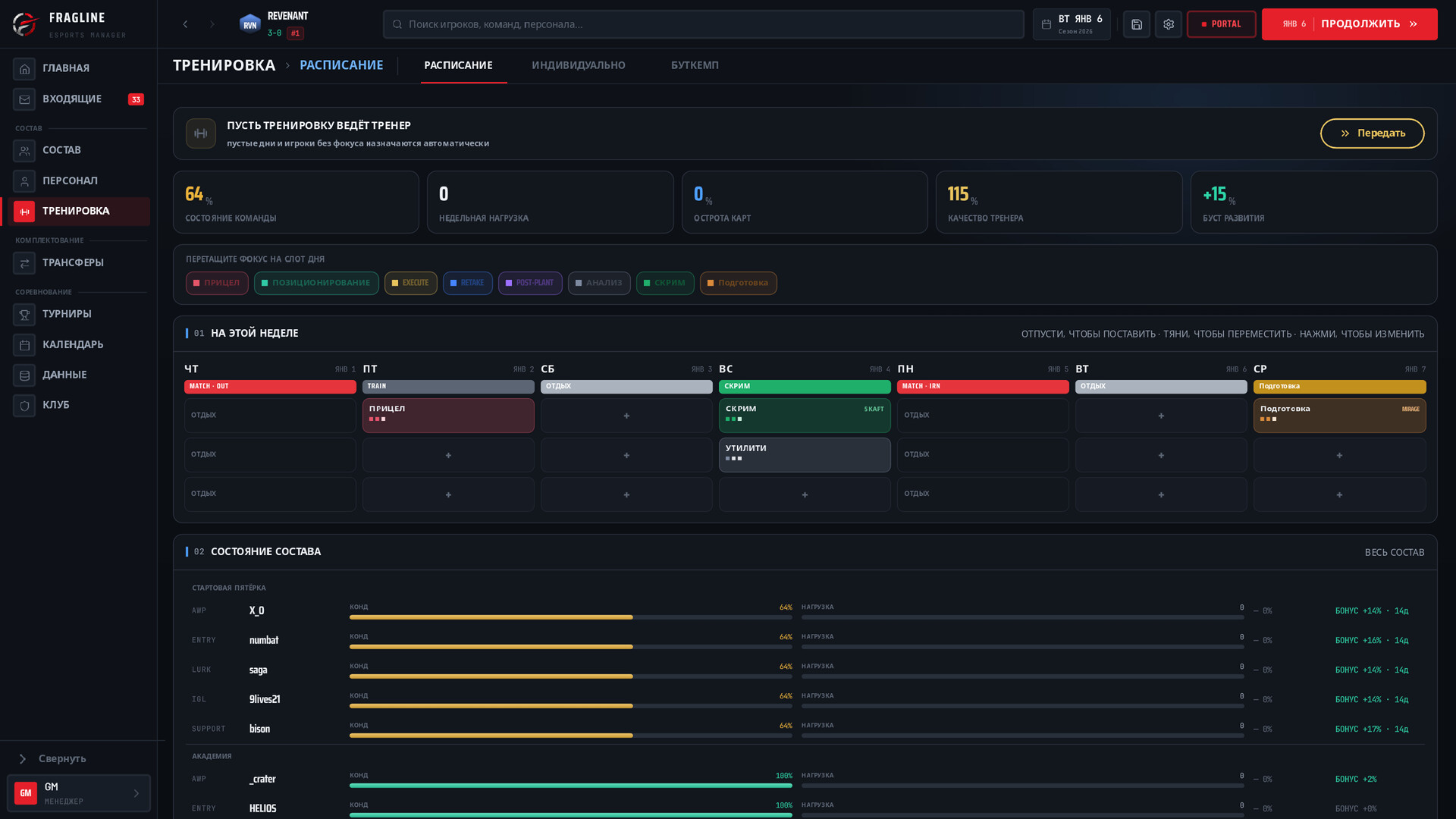Open the inbox envelope icon
Screen dimensions: 1456x819
(x=24, y=99)
